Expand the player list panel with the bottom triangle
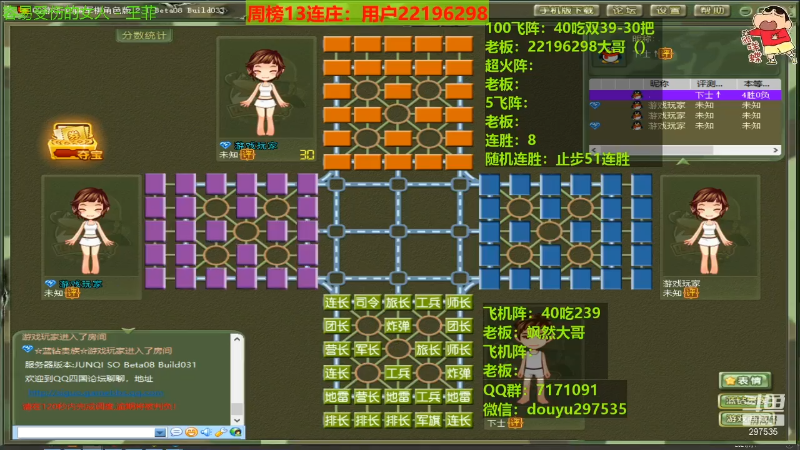800x450 pixels. [683, 162]
